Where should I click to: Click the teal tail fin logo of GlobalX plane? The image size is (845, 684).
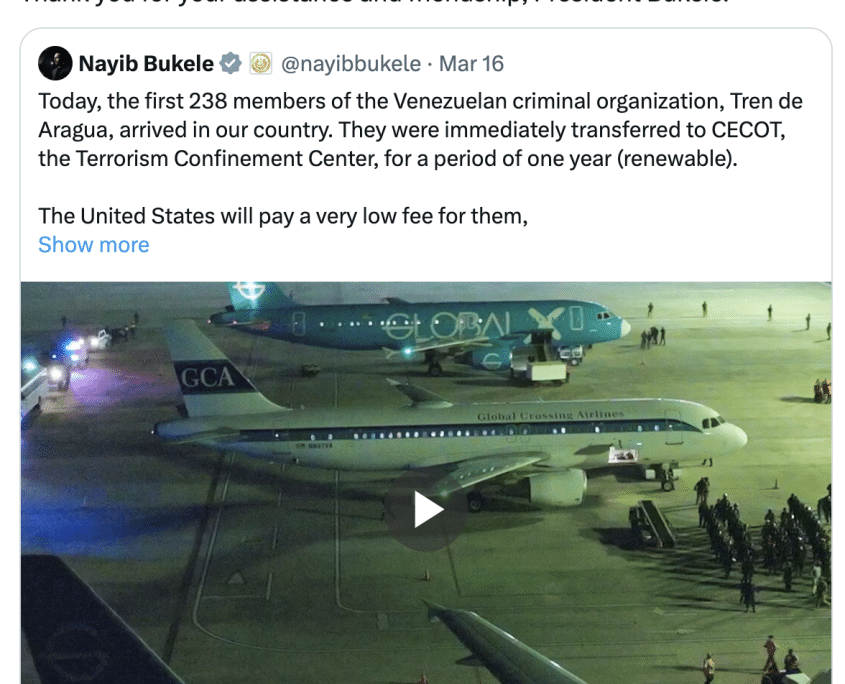tap(250, 297)
